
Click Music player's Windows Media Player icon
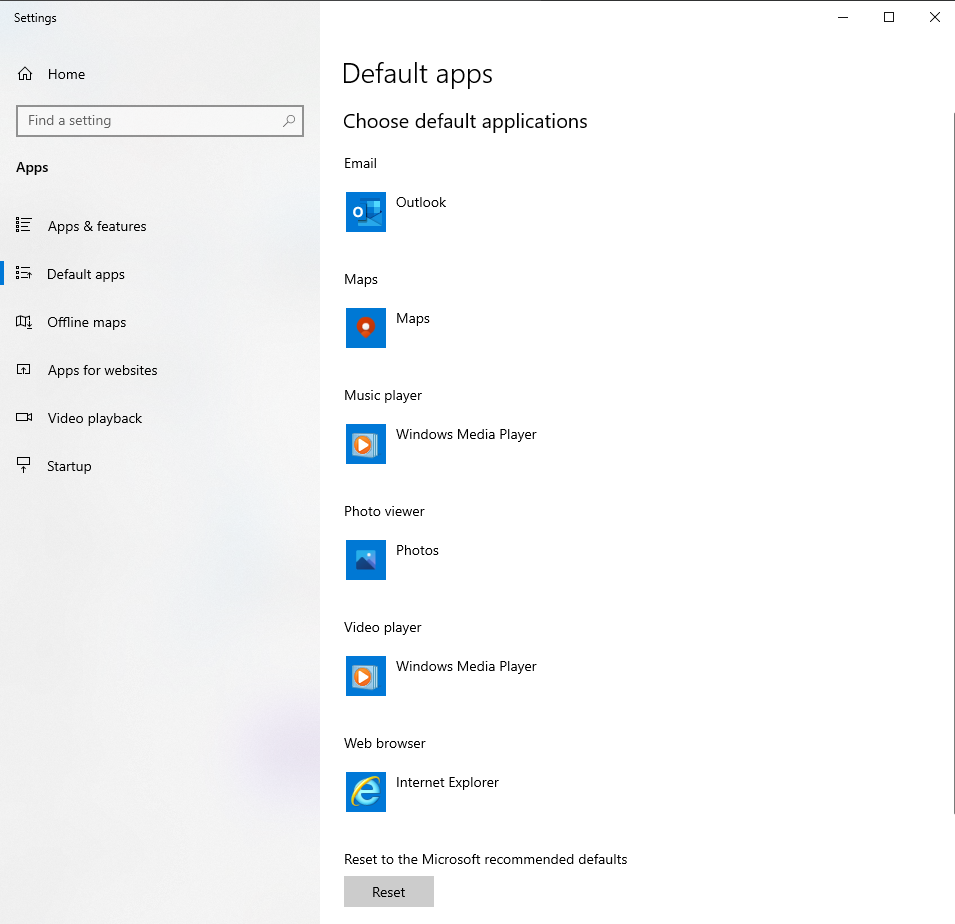pyautogui.click(x=365, y=444)
